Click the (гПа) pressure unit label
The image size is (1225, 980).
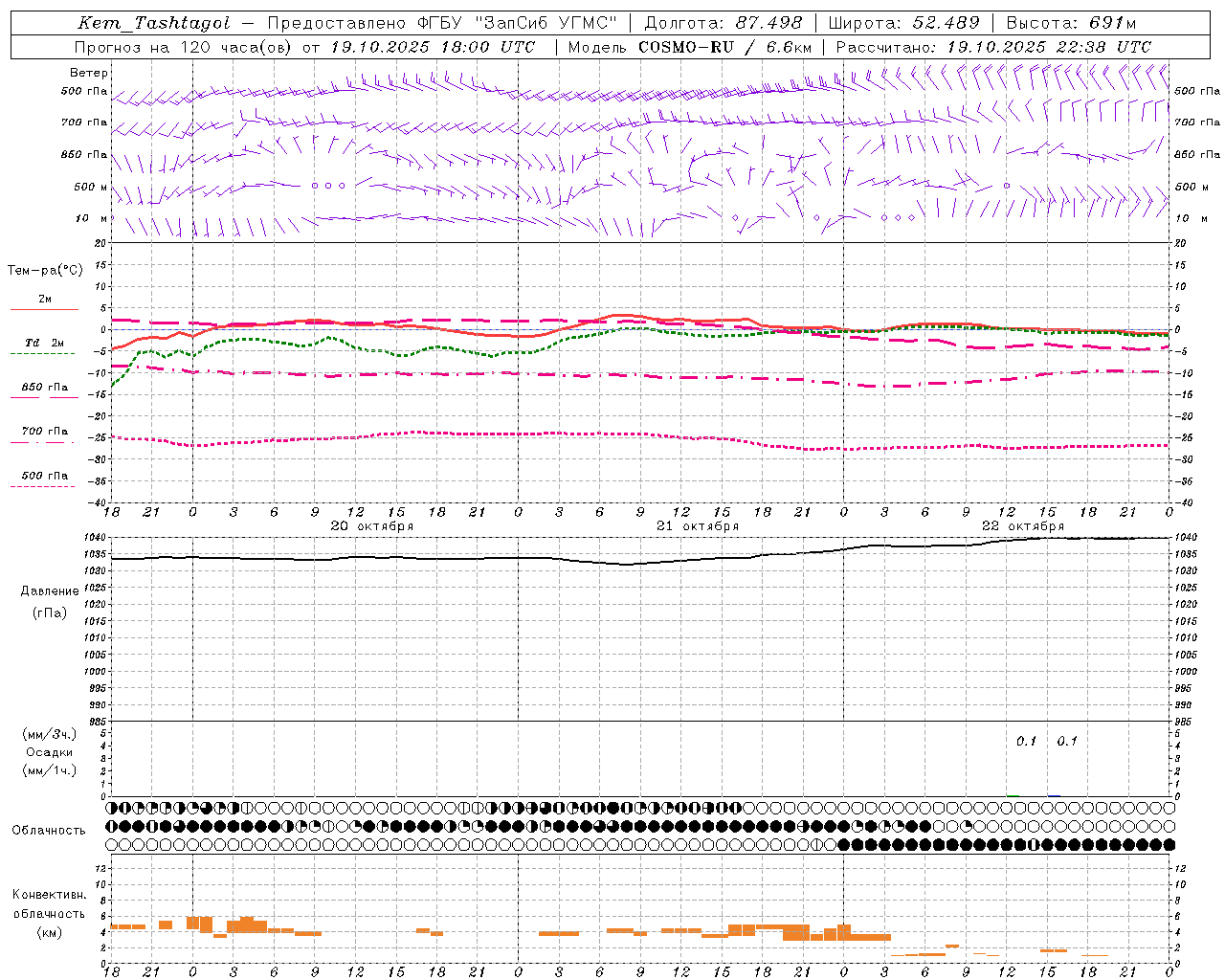coord(50,613)
